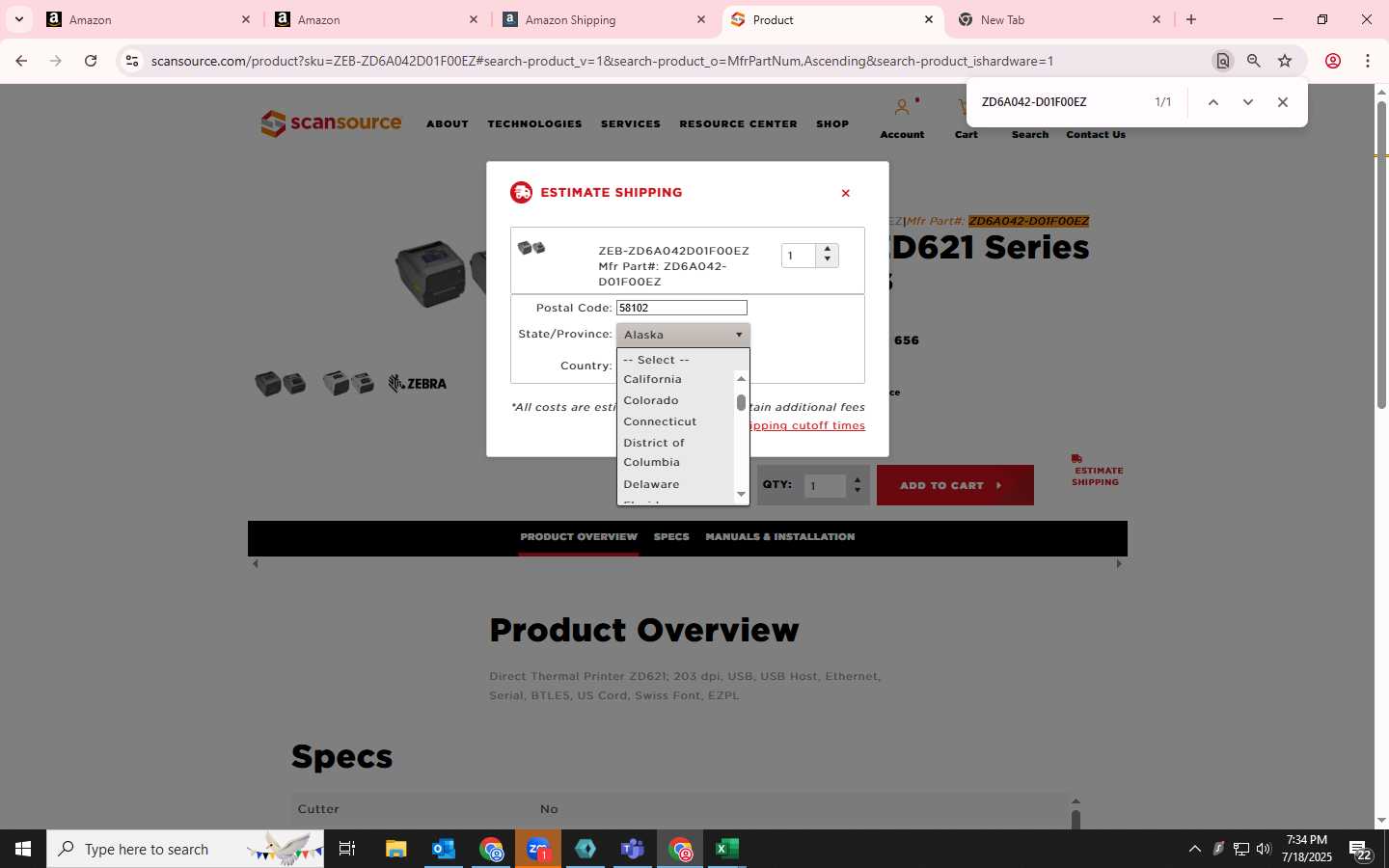Pick District of Columbia from the list

(654, 452)
